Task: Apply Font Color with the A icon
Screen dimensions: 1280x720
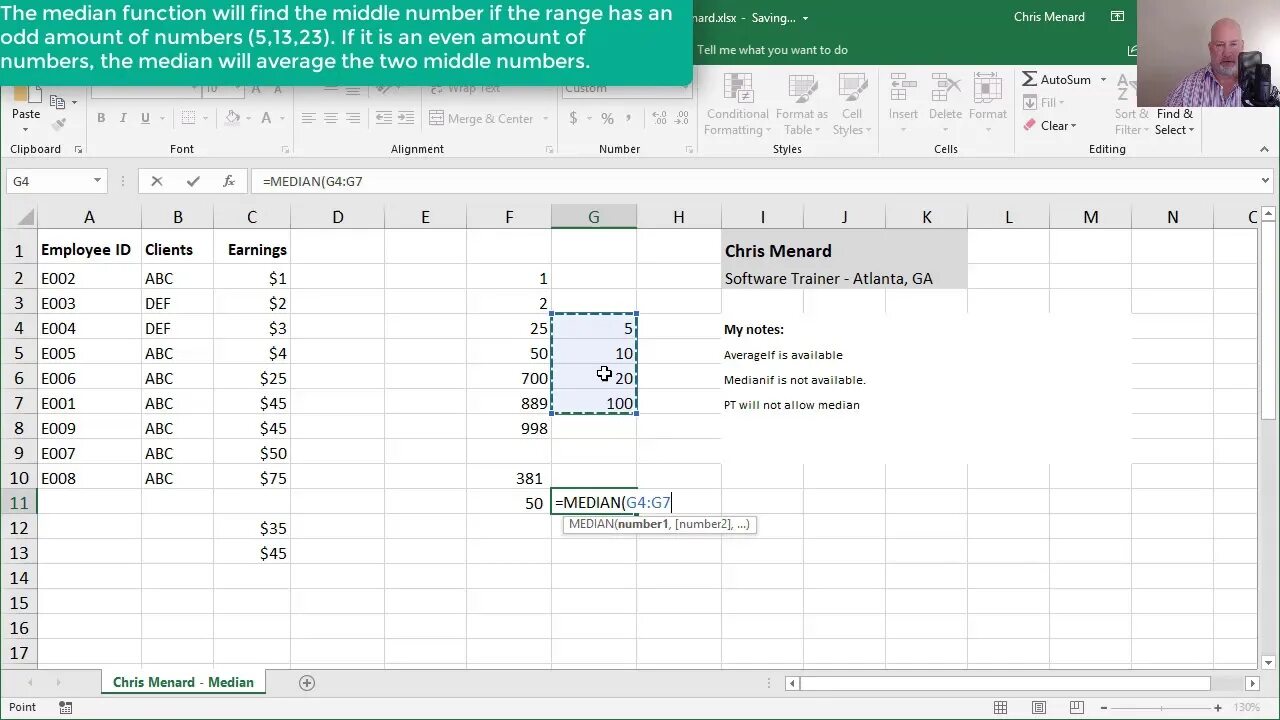Action: pos(266,118)
